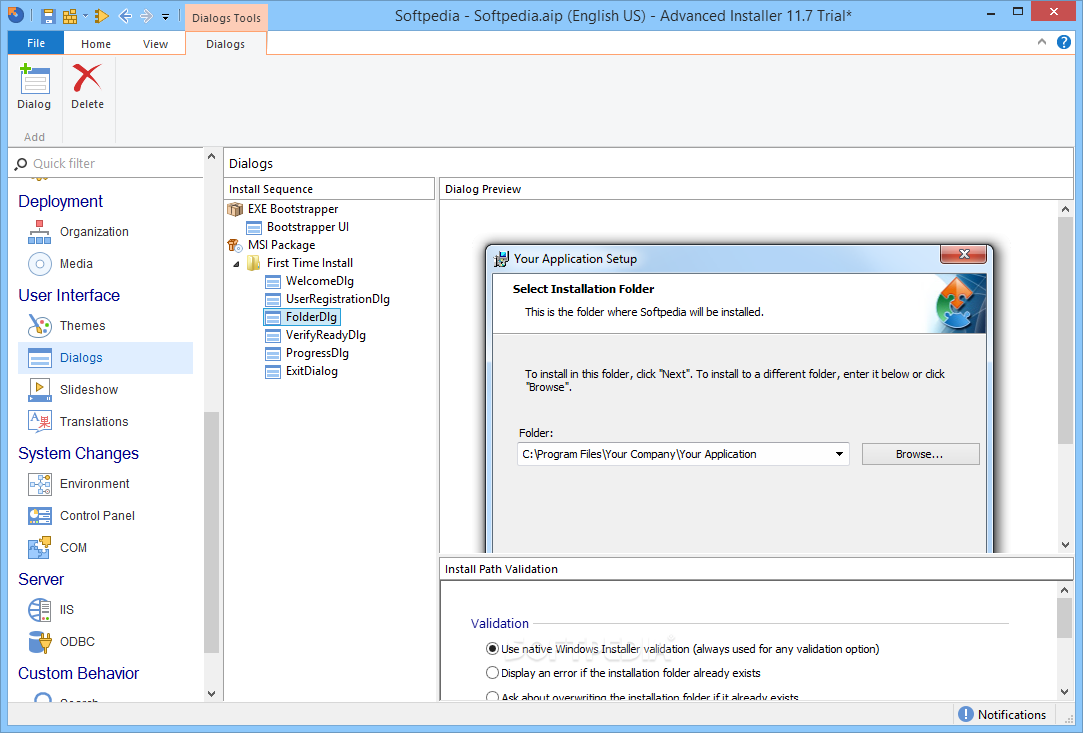The height and width of the screenshot is (733, 1083).
Task: Open the Media page icon
Action: click(39, 264)
